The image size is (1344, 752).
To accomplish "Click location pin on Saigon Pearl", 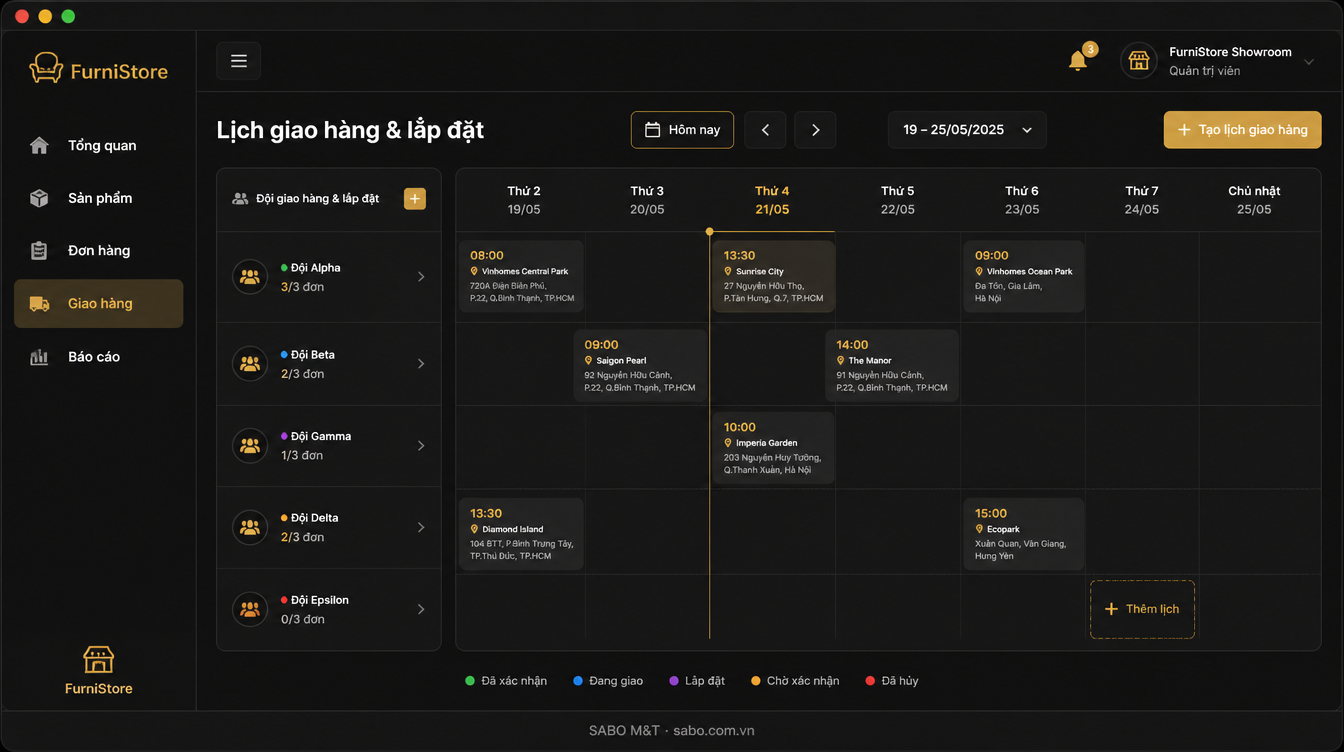I will tap(588, 360).
